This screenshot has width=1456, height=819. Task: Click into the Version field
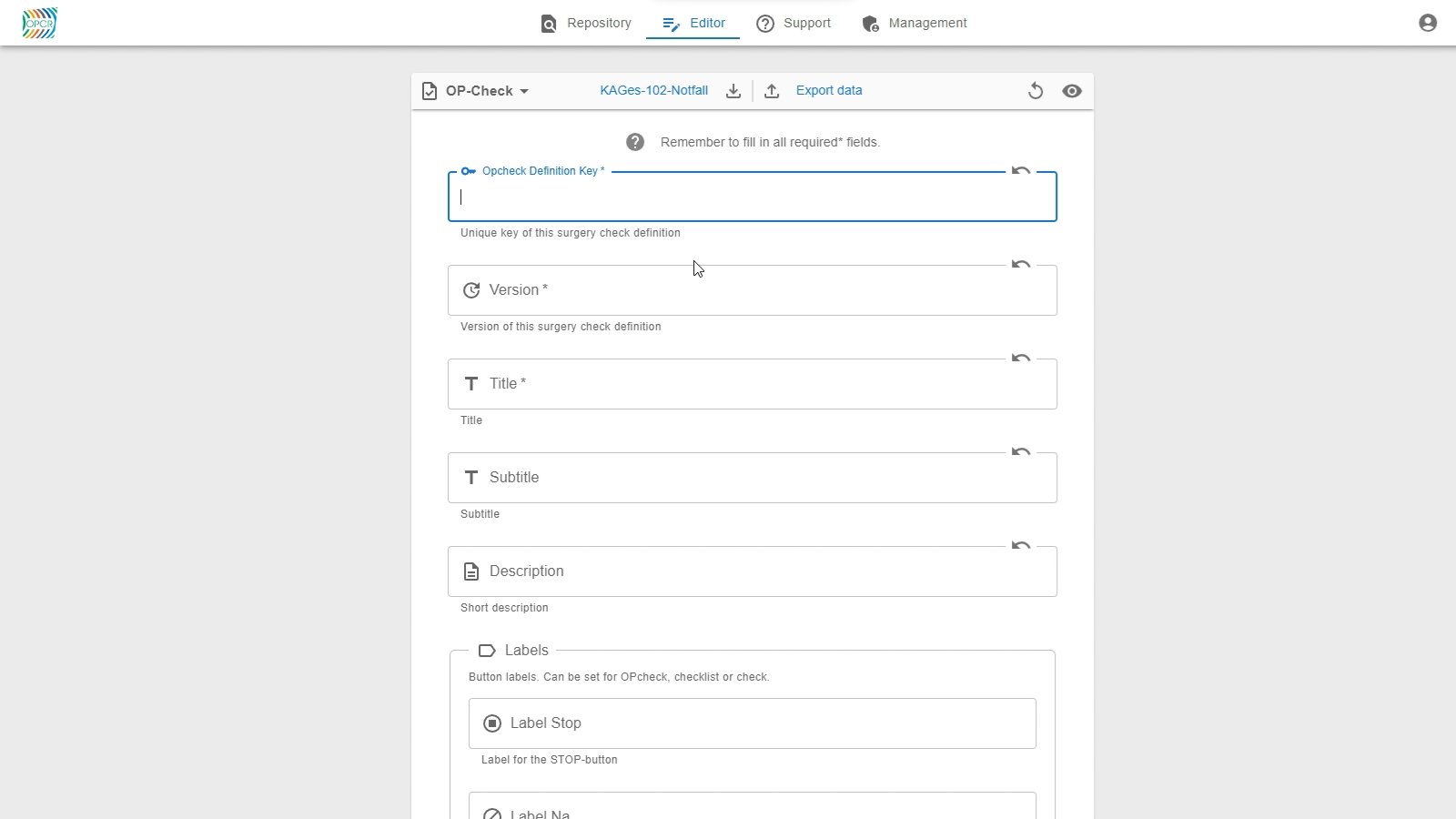pos(753,290)
